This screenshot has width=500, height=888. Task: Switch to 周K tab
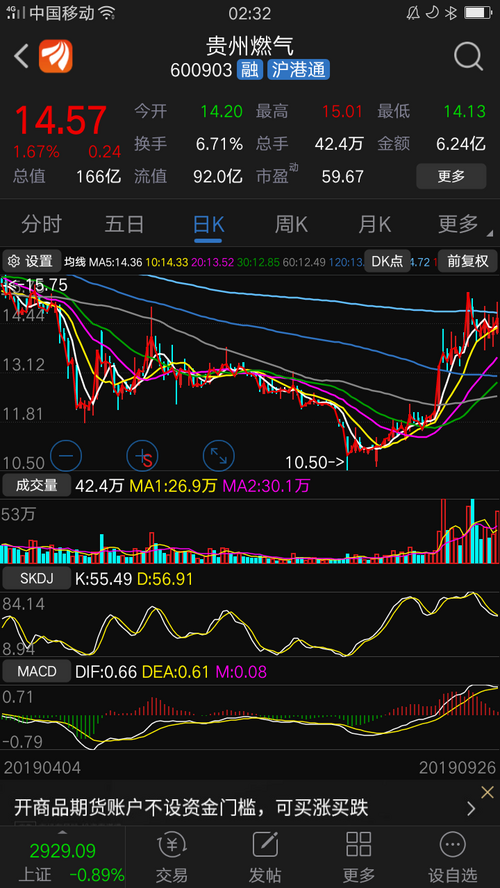tap(291, 225)
